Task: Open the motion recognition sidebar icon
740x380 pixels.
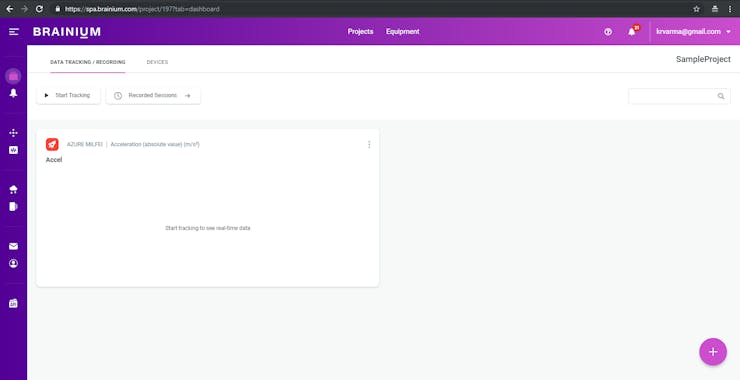Action: [x=13, y=133]
